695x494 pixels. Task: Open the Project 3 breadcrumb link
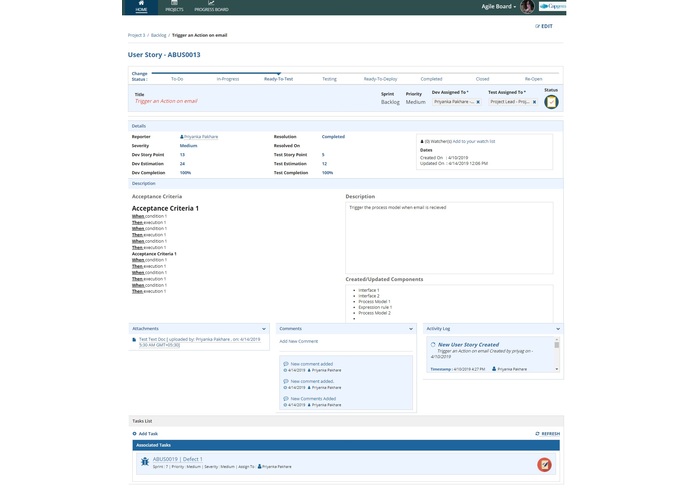click(x=136, y=35)
